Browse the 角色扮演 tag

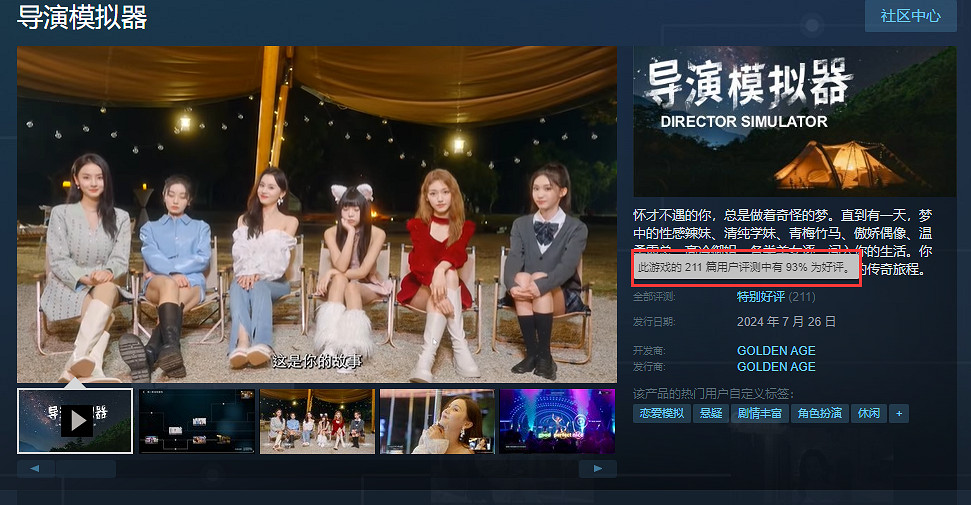[x=818, y=413]
